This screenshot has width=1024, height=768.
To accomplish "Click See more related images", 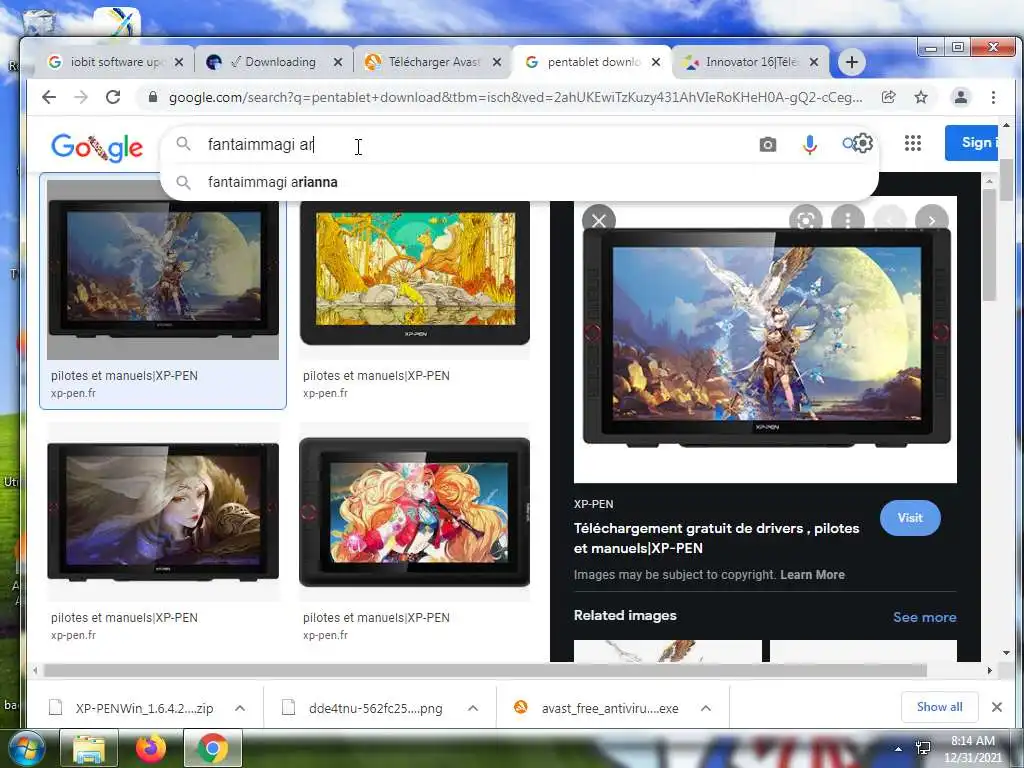I will point(924,617).
